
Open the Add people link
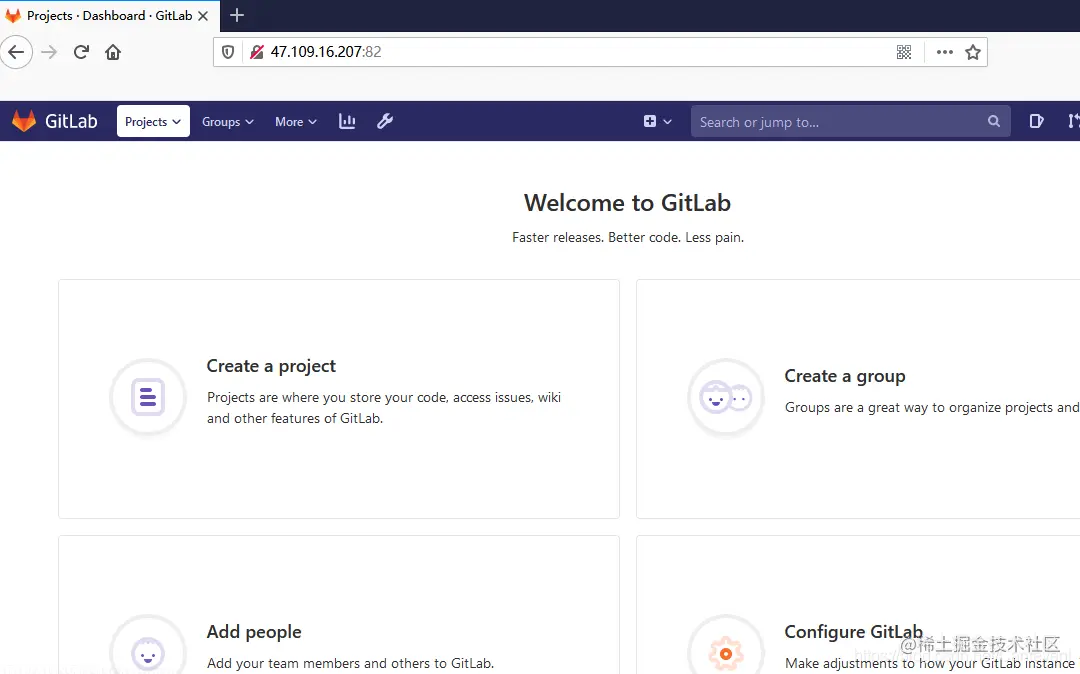pyautogui.click(x=254, y=632)
